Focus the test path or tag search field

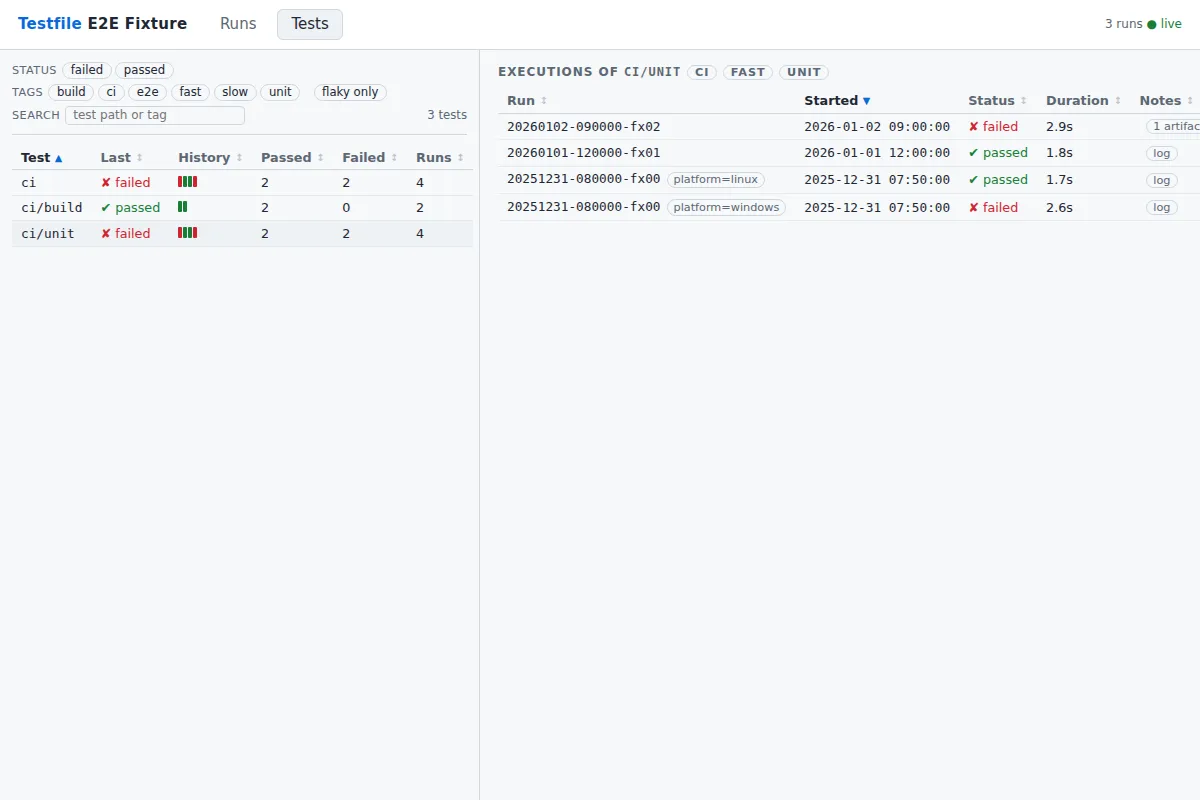(155, 115)
